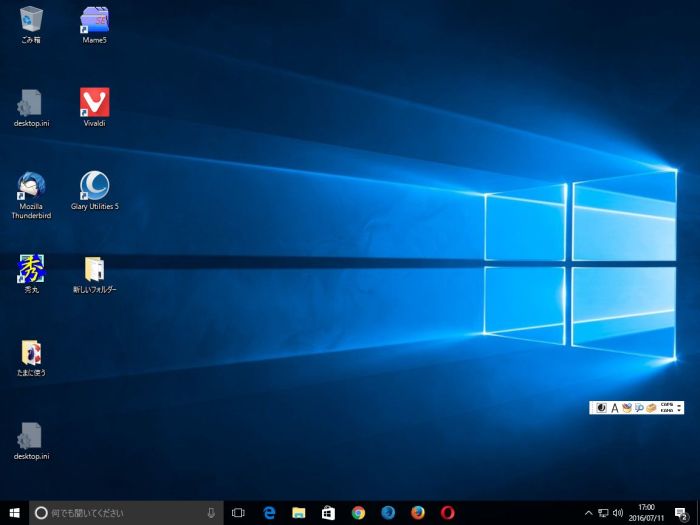Toggle CAPS/KANA lock on the language bar
700x525 pixels.
tap(667, 408)
